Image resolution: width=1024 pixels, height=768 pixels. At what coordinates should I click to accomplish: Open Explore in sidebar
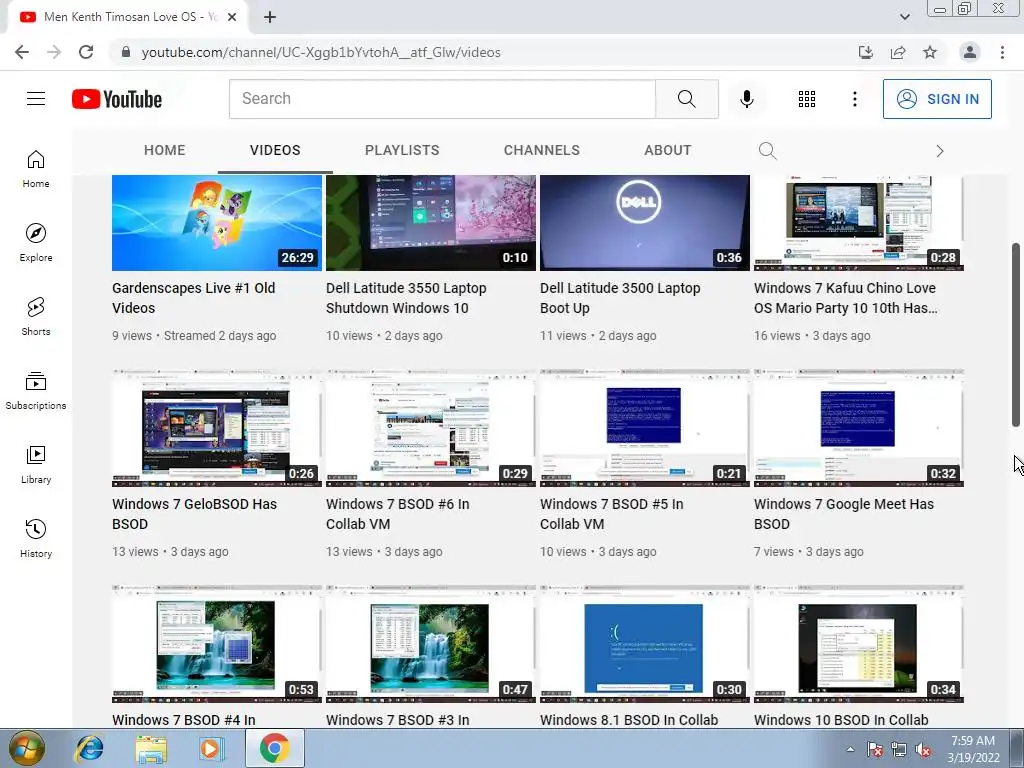[36, 242]
